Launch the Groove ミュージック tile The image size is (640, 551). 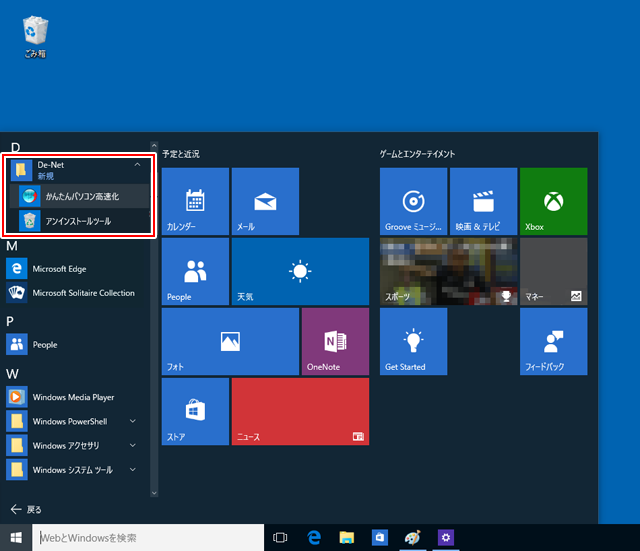413,201
